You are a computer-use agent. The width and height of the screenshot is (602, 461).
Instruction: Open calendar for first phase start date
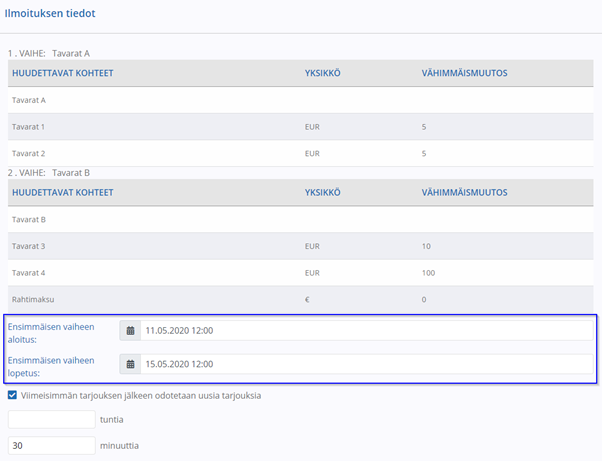pyautogui.click(x=131, y=330)
